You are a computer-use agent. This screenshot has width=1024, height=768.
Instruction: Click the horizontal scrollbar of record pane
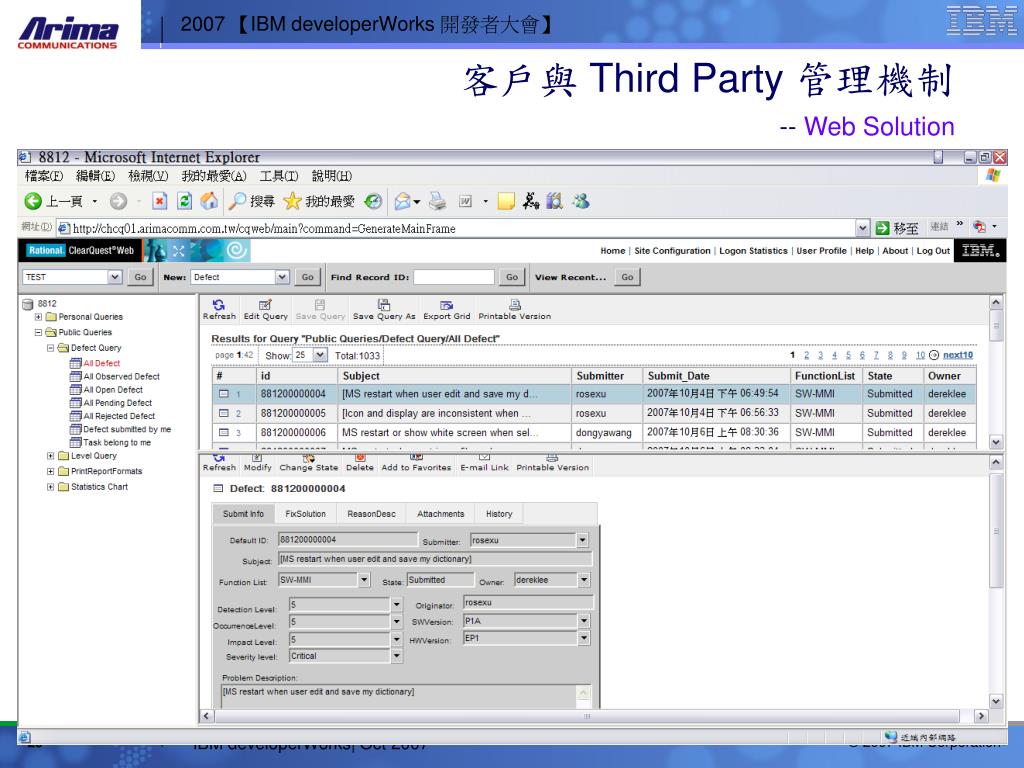(586, 716)
